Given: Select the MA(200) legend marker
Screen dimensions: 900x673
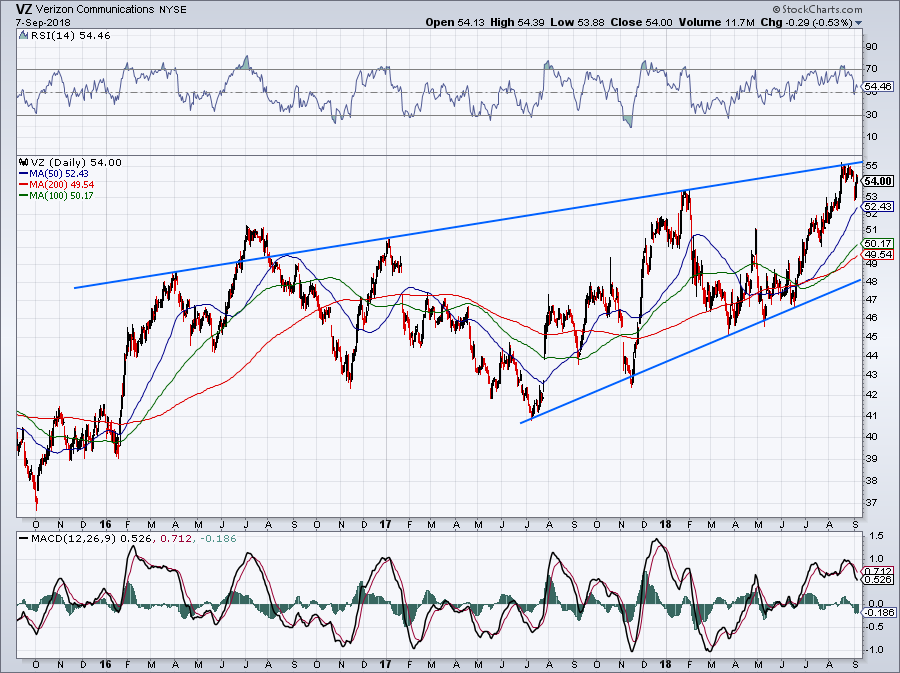Looking at the screenshot, I should [x=24, y=184].
